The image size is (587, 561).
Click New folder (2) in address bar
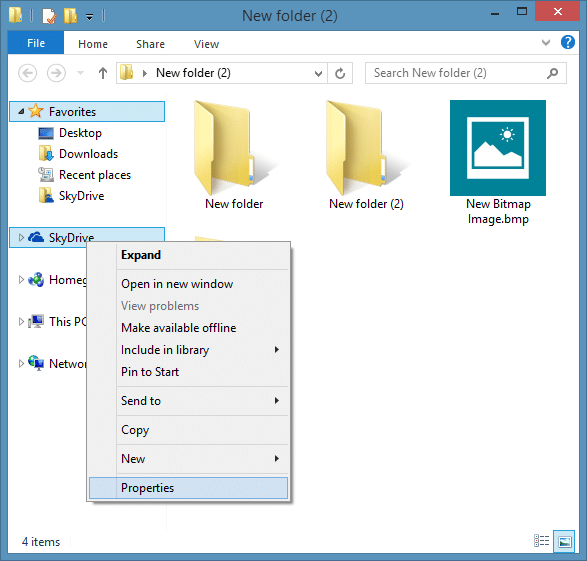click(193, 73)
